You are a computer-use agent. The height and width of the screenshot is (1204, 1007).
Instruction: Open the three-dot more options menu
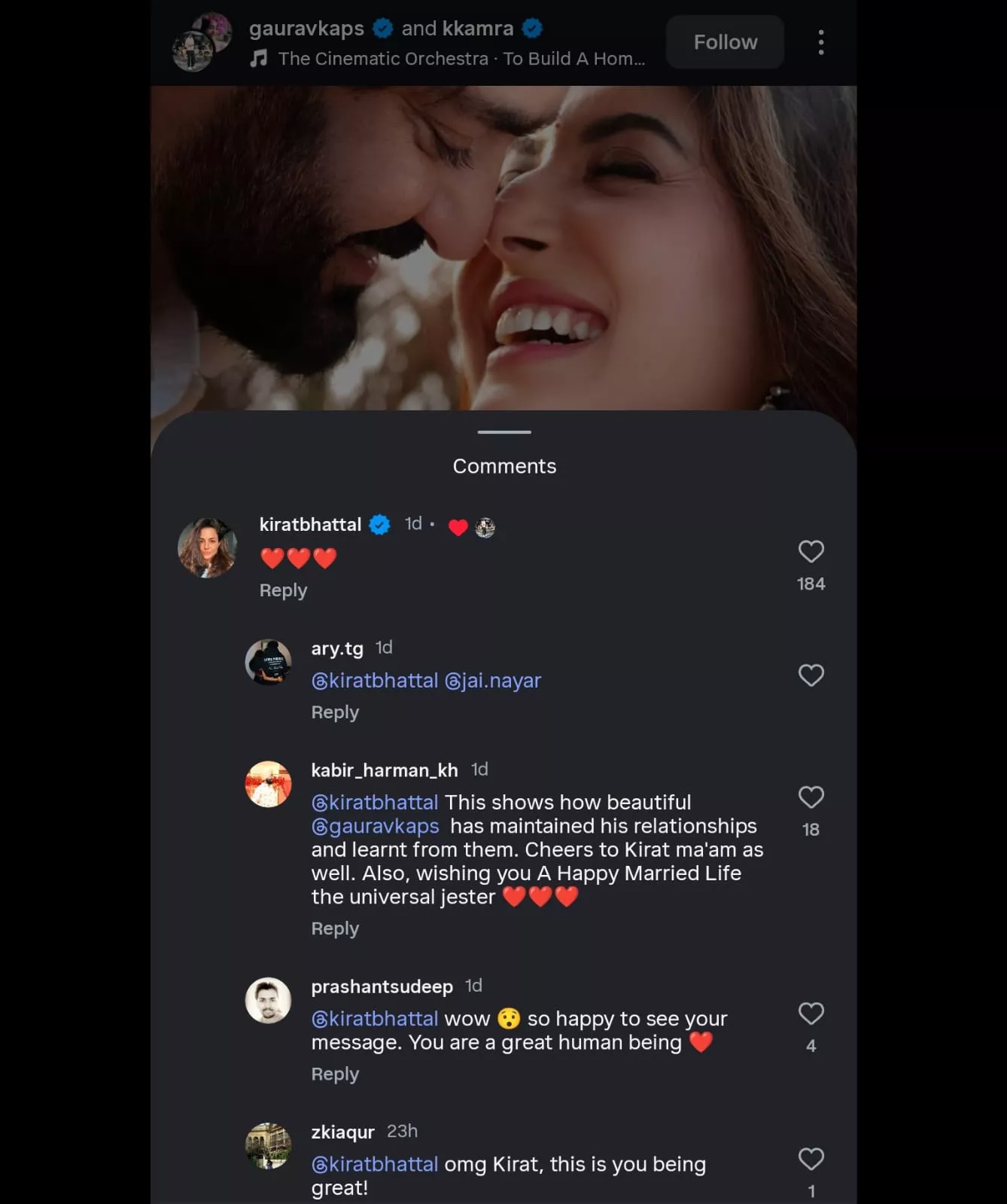click(820, 42)
